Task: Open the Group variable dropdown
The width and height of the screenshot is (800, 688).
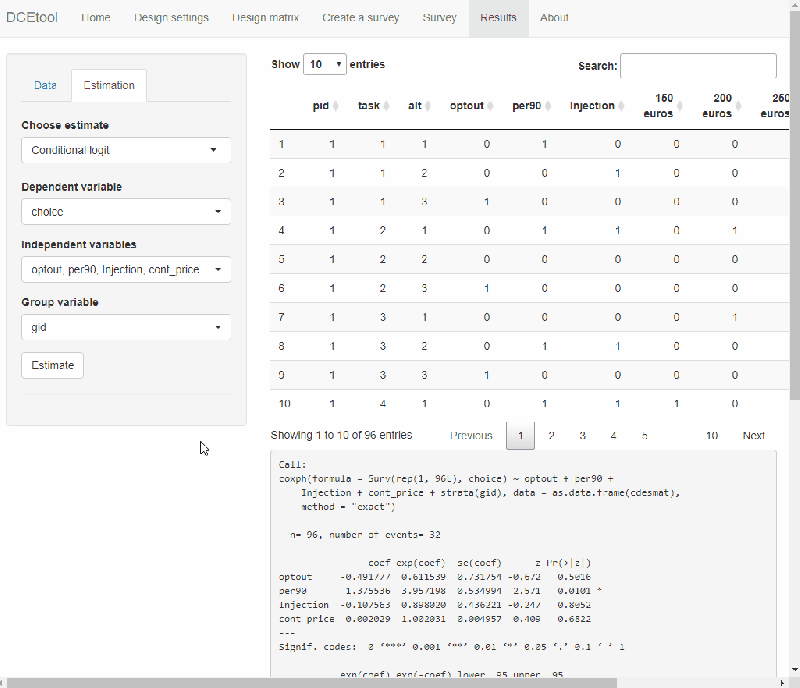Action: pos(126,327)
